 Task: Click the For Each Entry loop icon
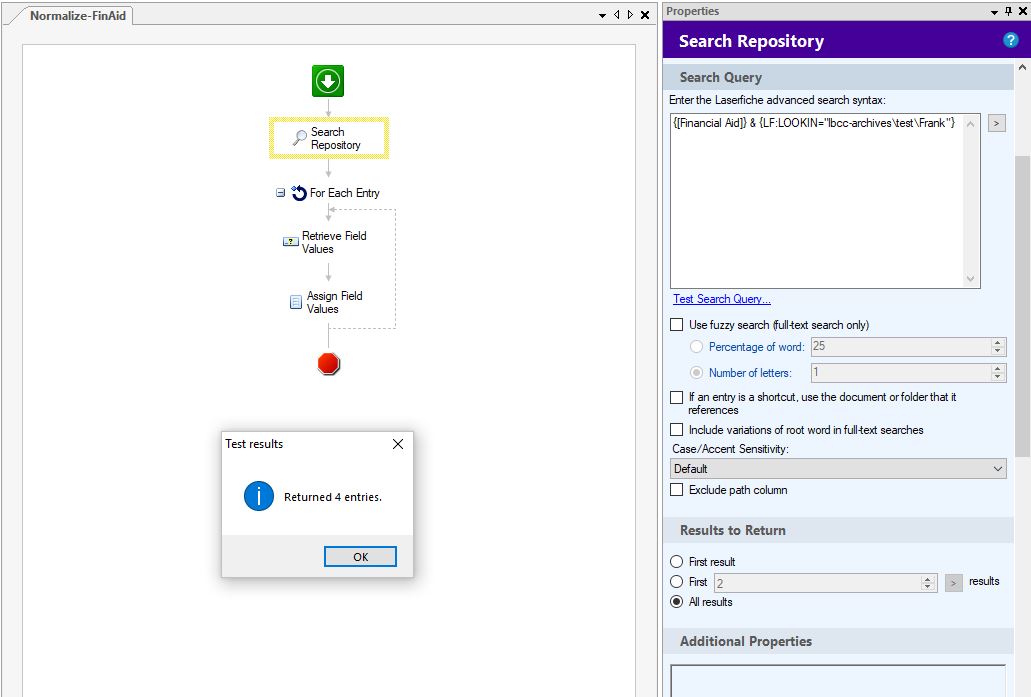pyautogui.click(x=299, y=193)
